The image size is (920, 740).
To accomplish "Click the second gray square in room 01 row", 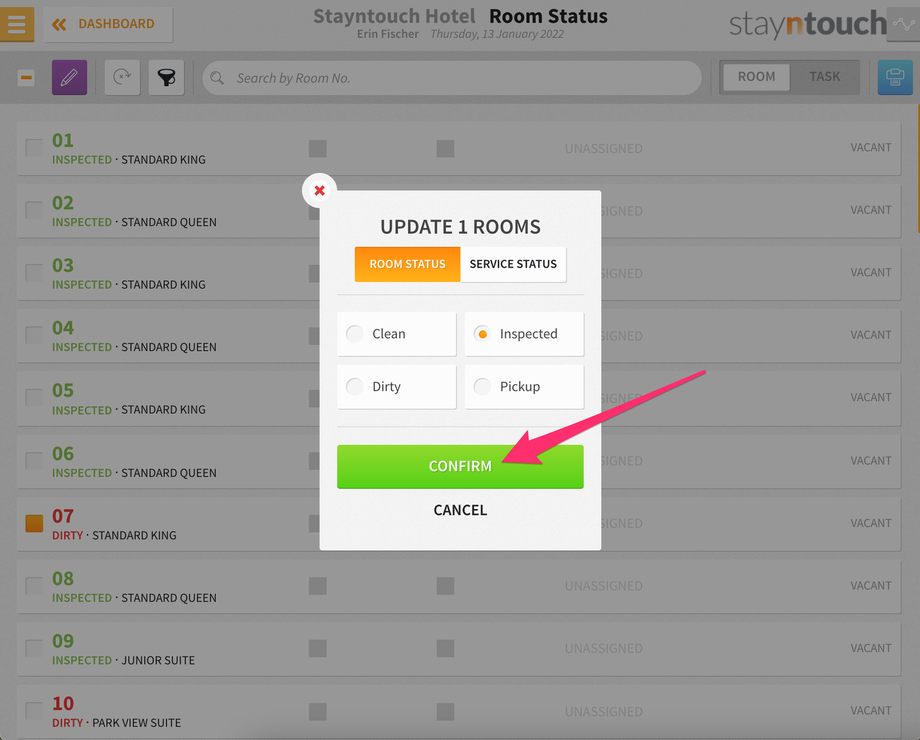I will pyautogui.click(x=445, y=148).
